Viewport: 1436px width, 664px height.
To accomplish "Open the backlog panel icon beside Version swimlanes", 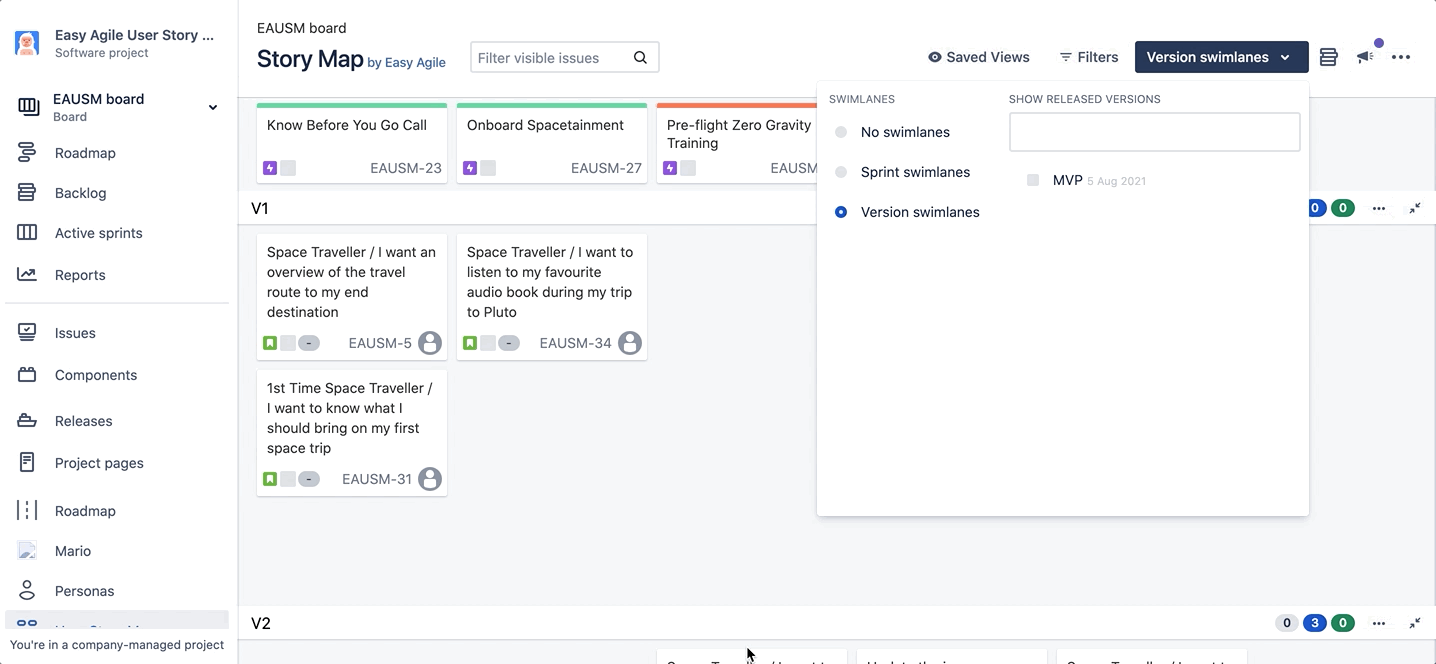I will pyautogui.click(x=1328, y=57).
